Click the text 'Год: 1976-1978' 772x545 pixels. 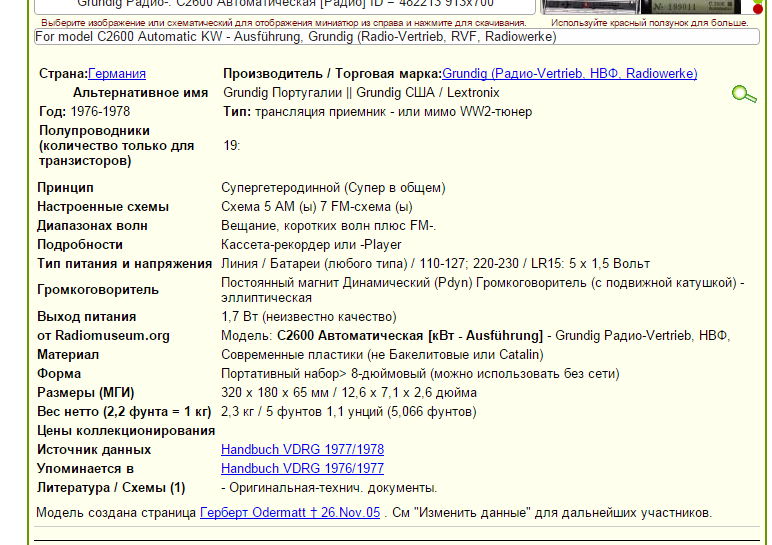tap(84, 112)
